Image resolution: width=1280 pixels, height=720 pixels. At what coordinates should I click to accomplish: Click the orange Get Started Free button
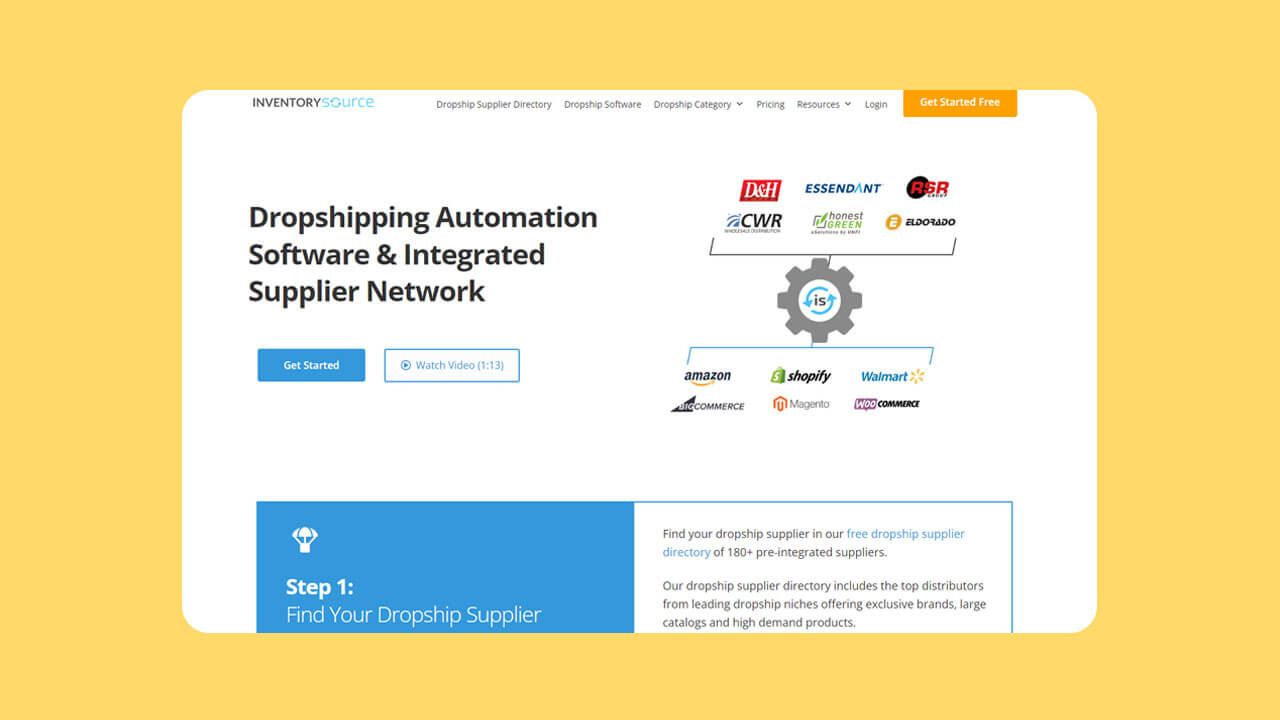(x=960, y=103)
